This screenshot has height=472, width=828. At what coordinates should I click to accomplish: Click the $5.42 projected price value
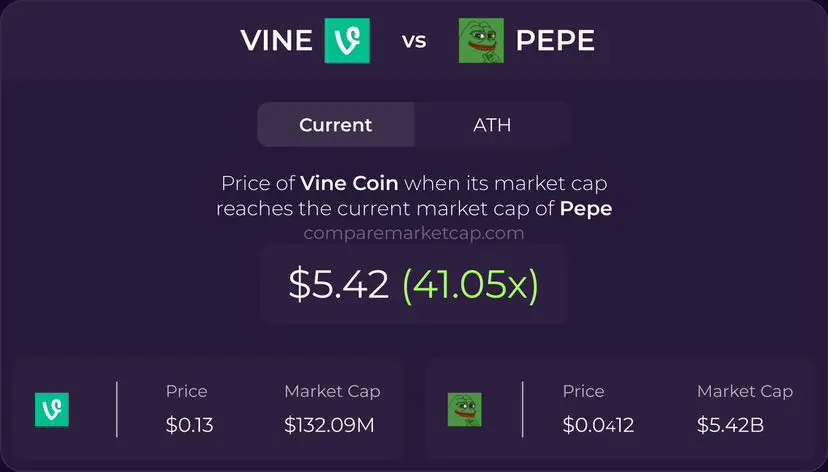click(338, 285)
